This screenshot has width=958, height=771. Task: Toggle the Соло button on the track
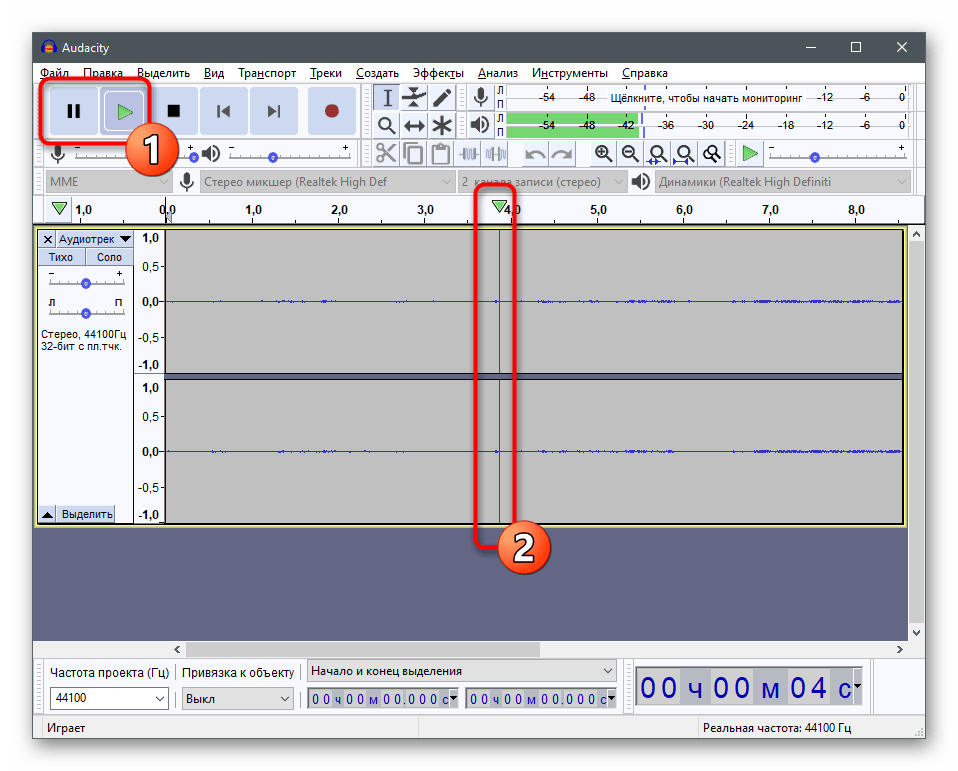109,257
